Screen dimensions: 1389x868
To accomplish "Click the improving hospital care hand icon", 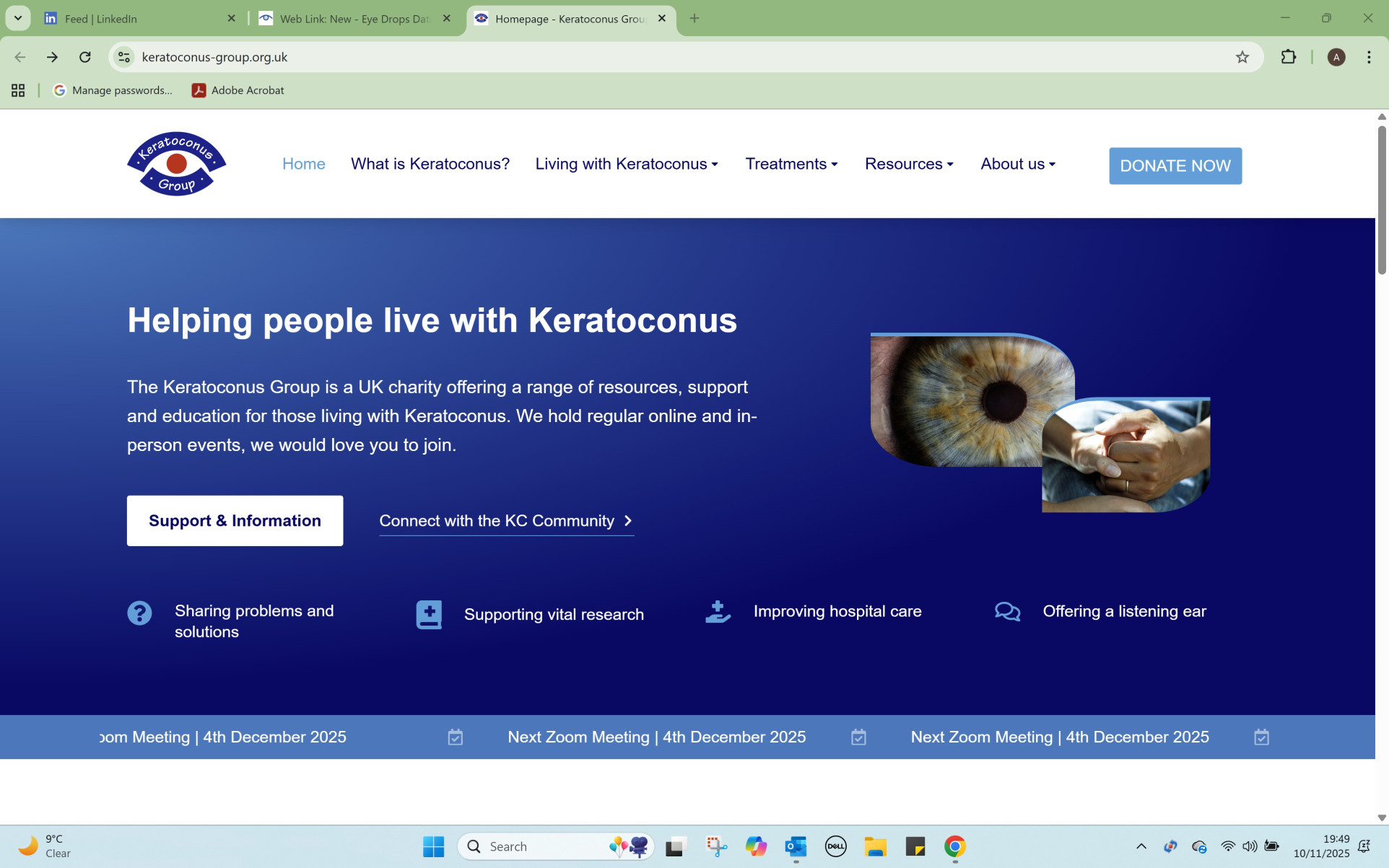I will pyautogui.click(x=718, y=612).
